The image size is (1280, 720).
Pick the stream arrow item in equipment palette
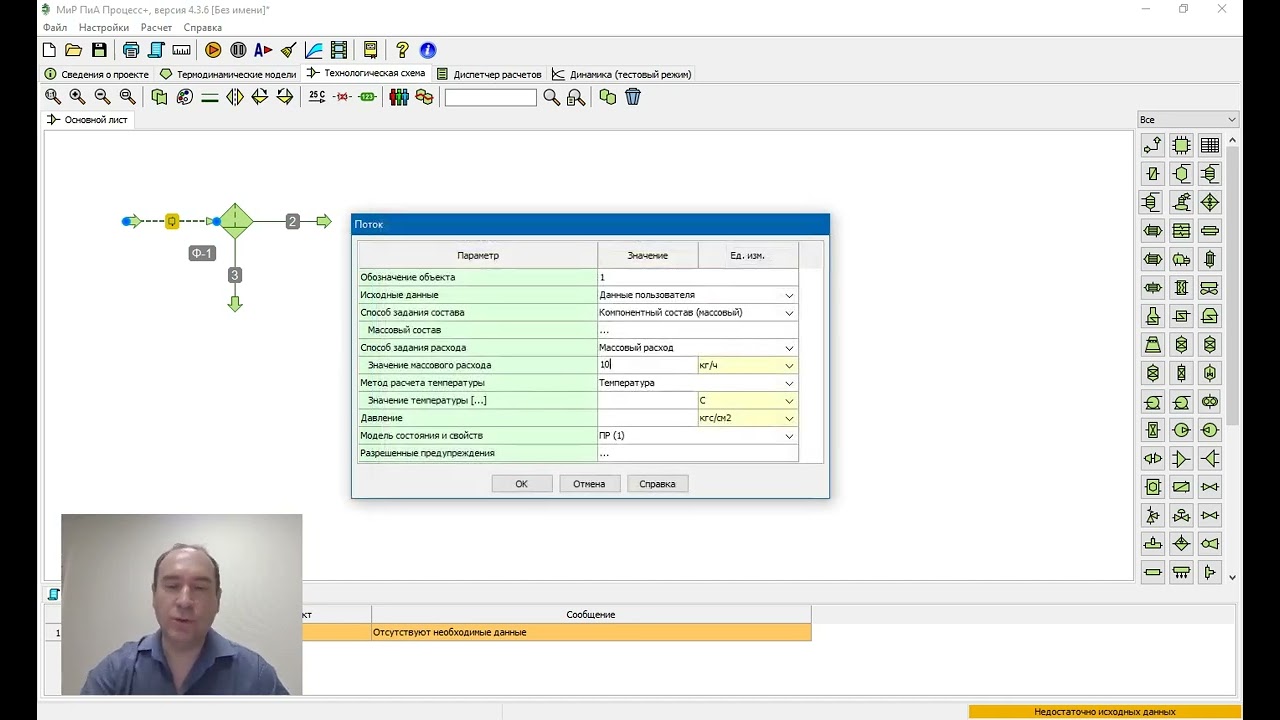click(x=1153, y=145)
